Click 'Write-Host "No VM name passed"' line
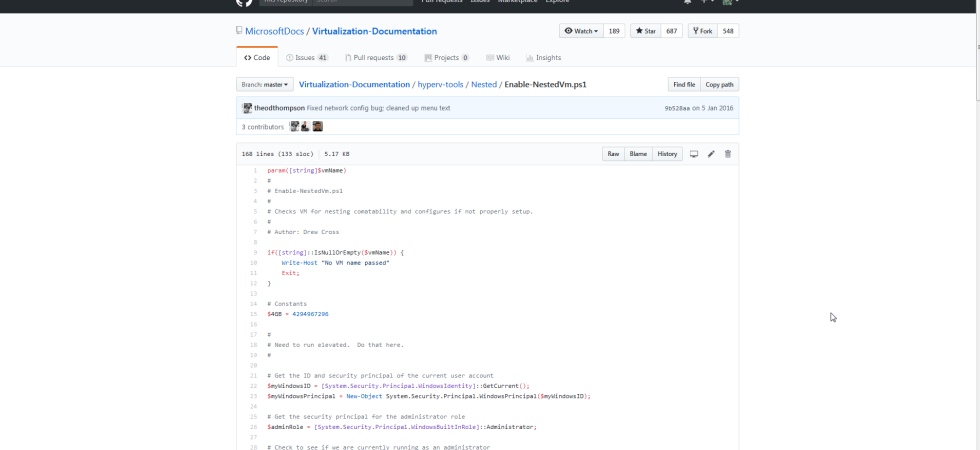The image size is (980, 450). (336, 262)
